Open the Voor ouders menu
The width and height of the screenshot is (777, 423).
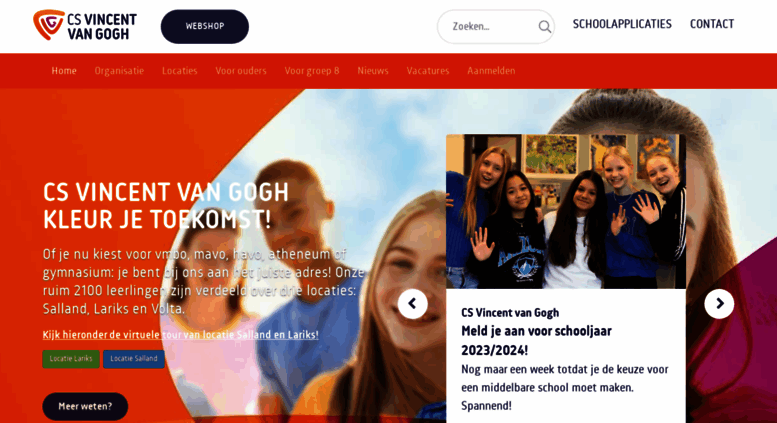pos(241,71)
